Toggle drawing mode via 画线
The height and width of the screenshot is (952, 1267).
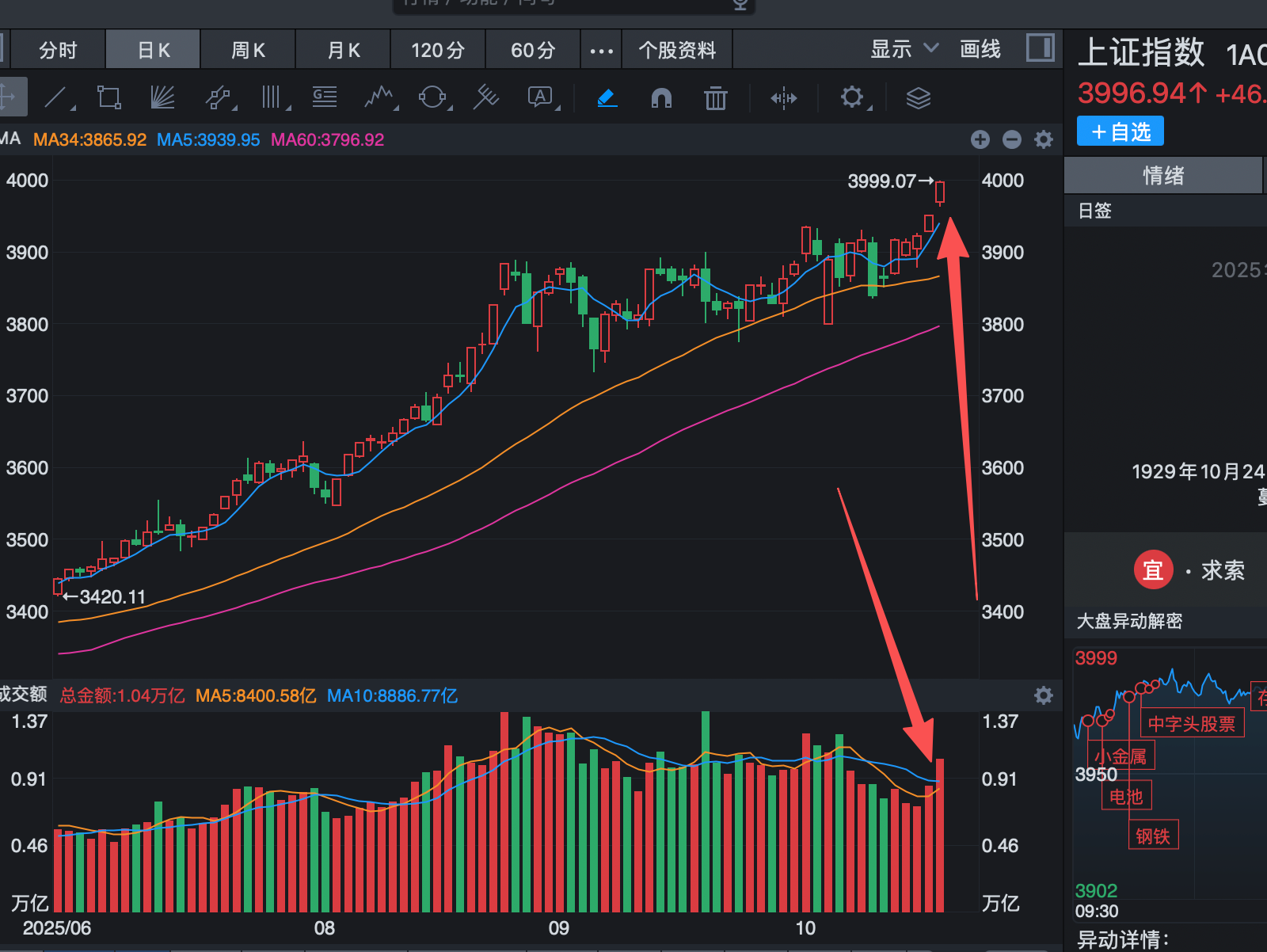tap(980, 48)
